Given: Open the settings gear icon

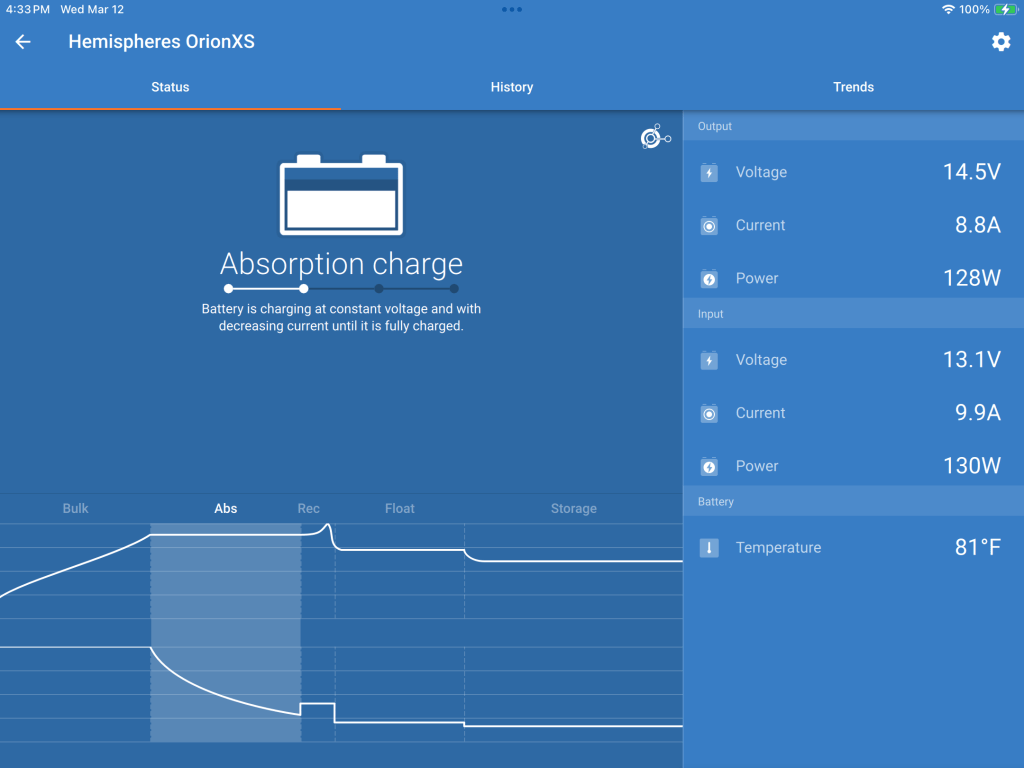Looking at the screenshot, I should pos(1000,42).
